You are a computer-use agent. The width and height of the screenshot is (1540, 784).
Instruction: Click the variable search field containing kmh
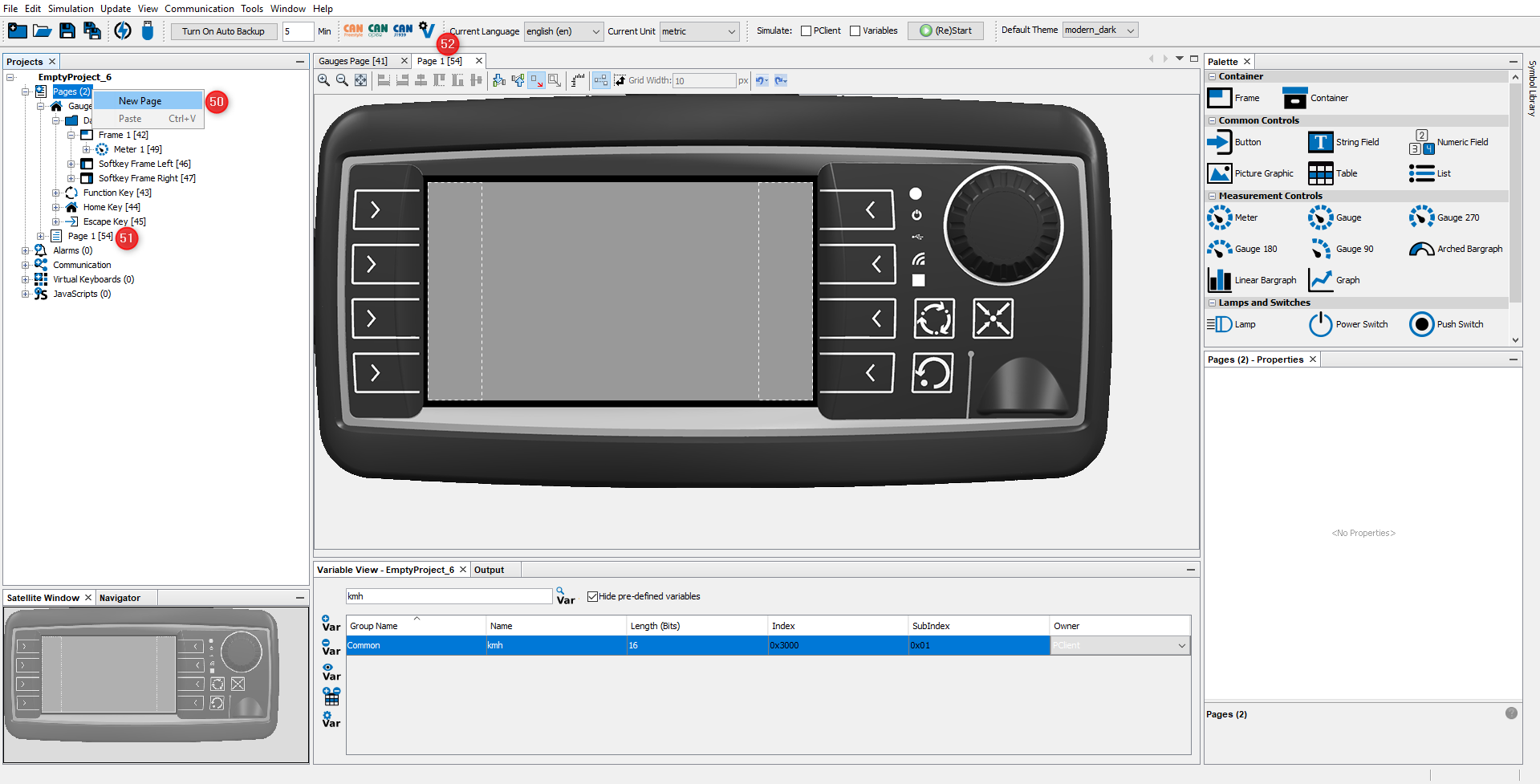pyautogui.click(x=449, y=596)
